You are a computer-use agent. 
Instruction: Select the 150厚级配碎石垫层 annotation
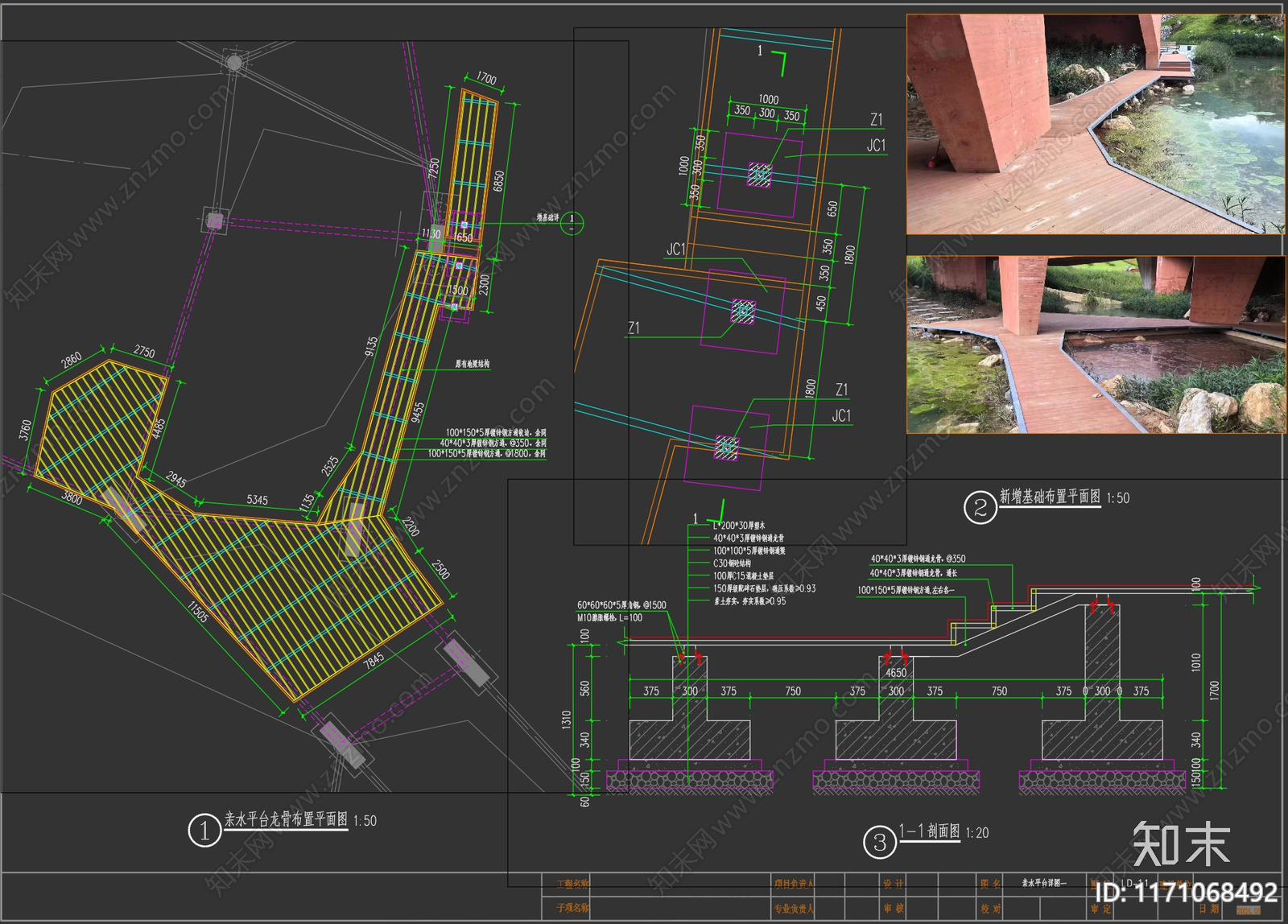click(765, 588)
